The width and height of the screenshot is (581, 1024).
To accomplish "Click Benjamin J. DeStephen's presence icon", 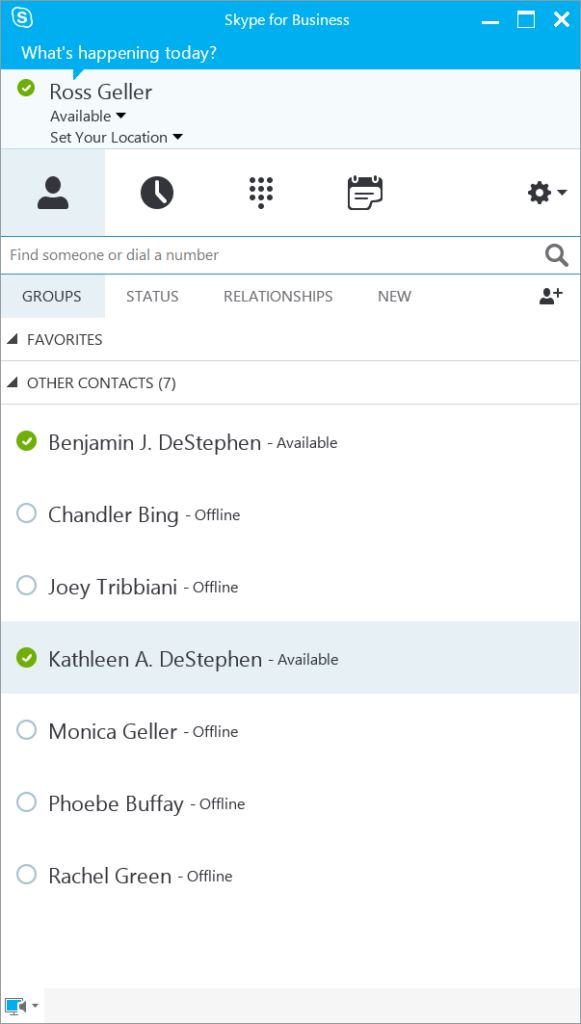I will click(26, 441).
